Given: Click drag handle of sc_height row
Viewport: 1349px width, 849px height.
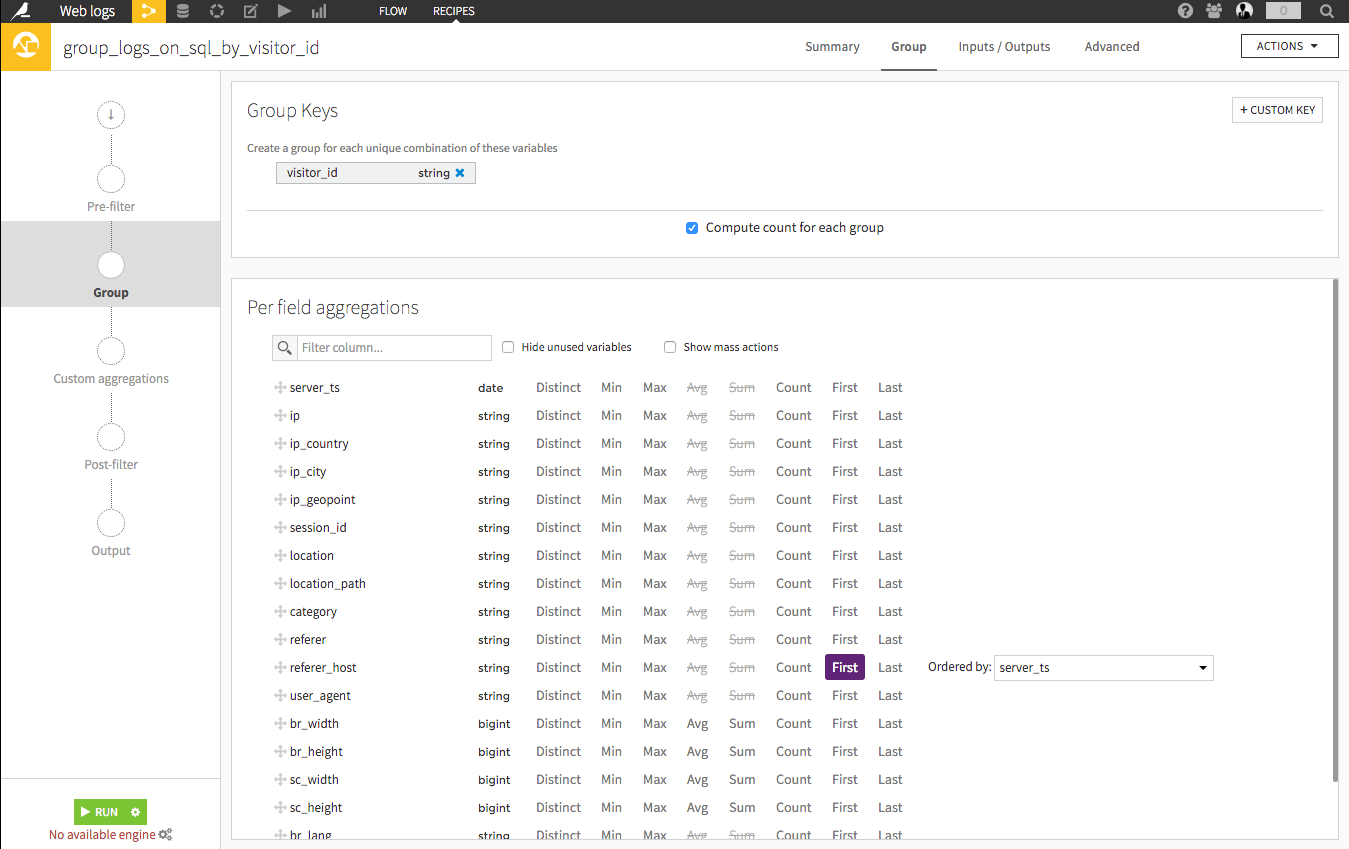Looking at the screenshot, I should (280, 807).
